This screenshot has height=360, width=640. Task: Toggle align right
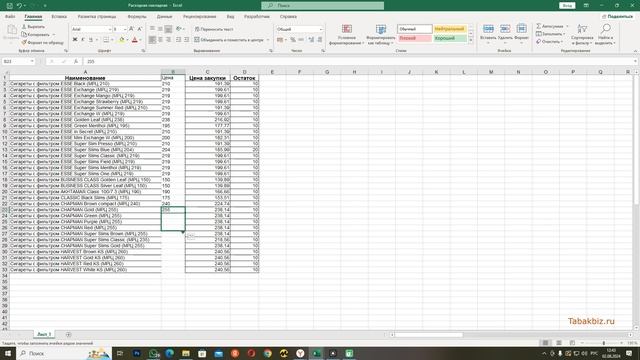point(168,40)
